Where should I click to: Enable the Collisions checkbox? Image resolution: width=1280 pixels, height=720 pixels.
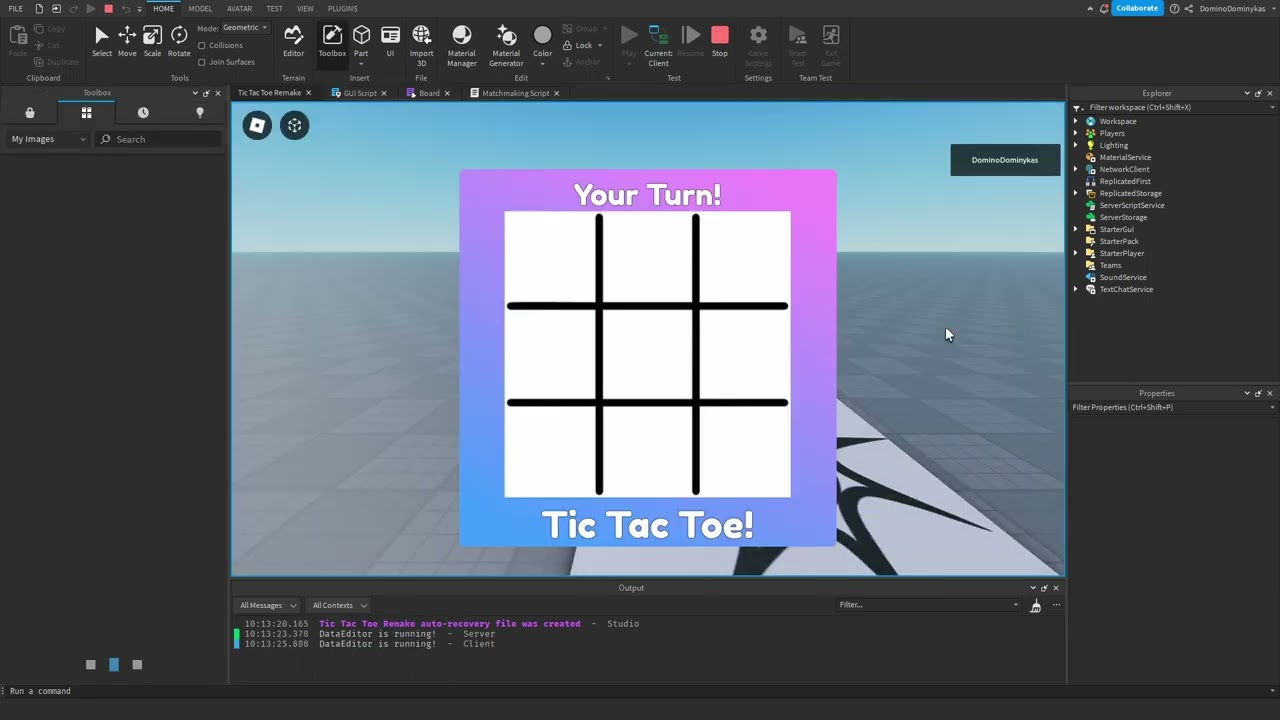[x=202, y=45]
